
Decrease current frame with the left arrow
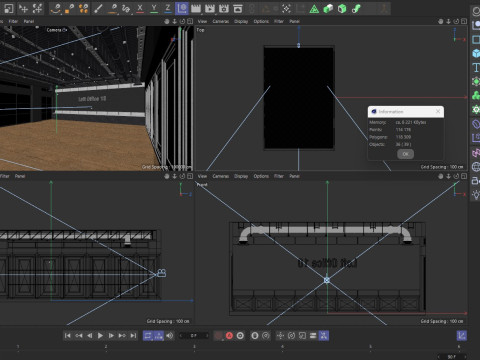181,336
